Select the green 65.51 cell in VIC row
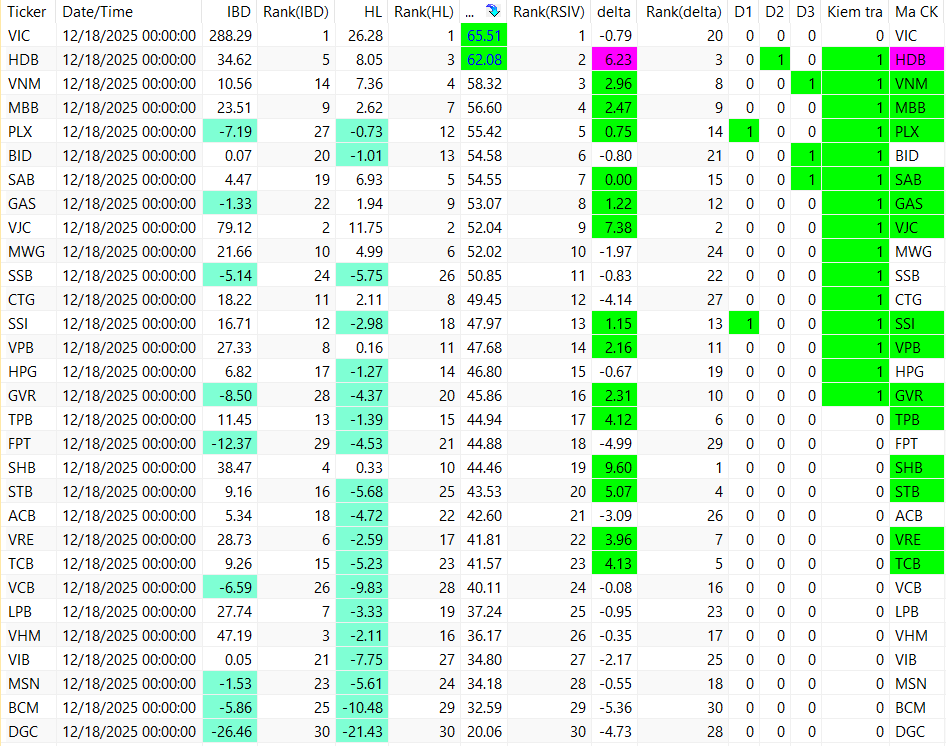This screenshot has height=746, width=946. [484, 36]
